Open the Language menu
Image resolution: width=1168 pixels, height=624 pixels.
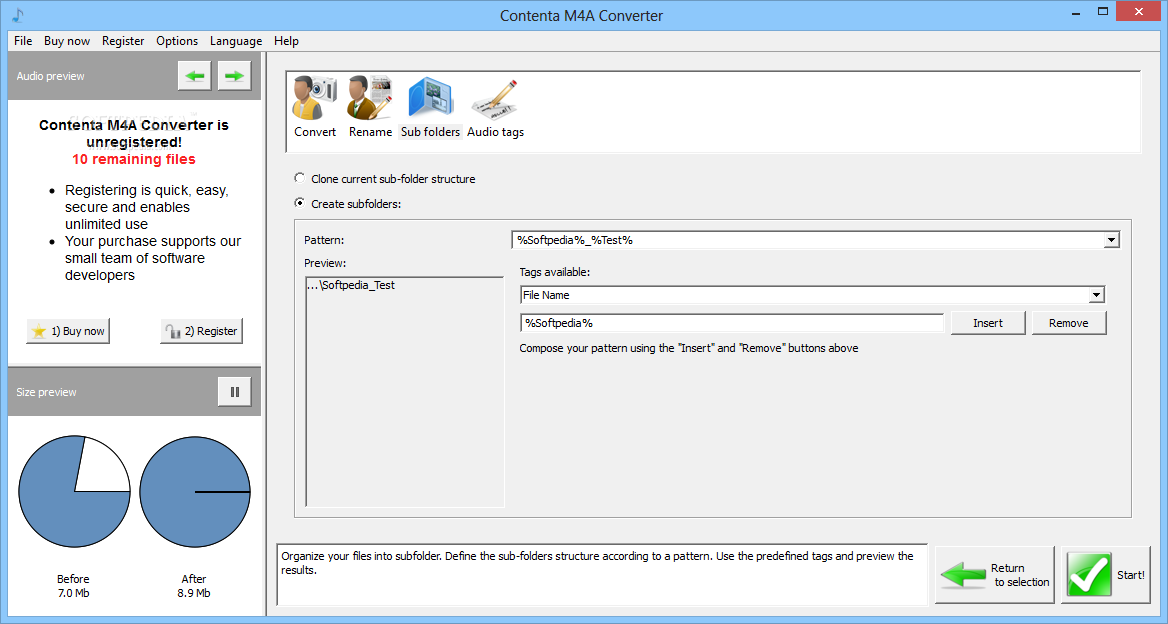coord(235,41)
